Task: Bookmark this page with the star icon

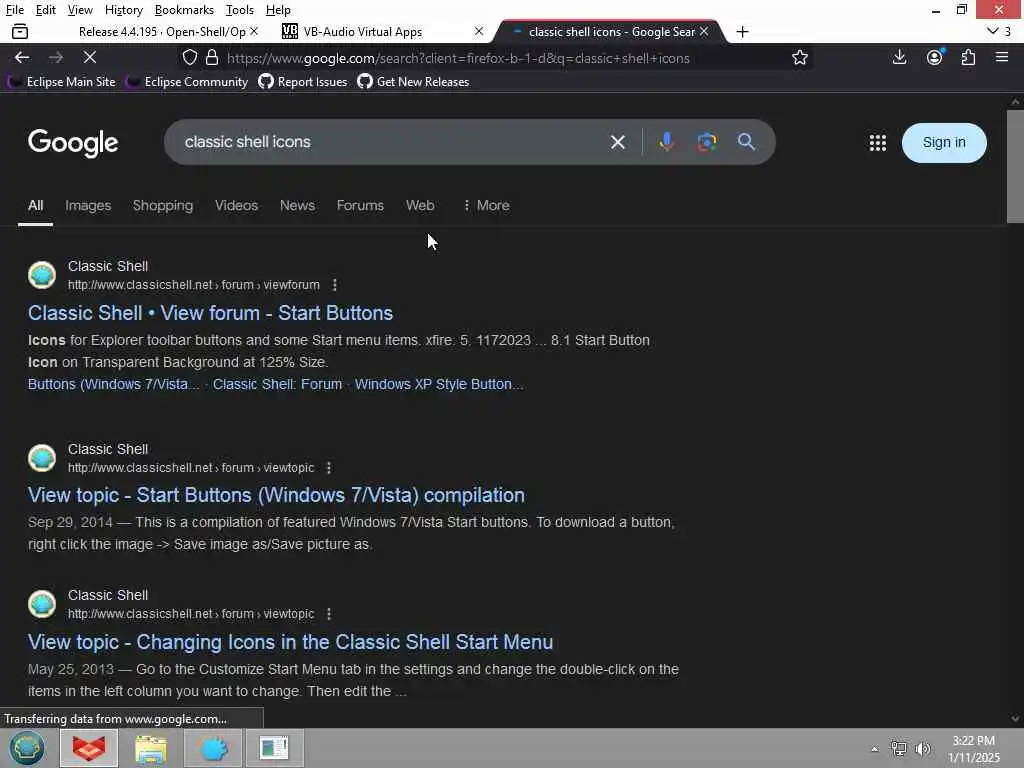Action: tap(799, 57)
